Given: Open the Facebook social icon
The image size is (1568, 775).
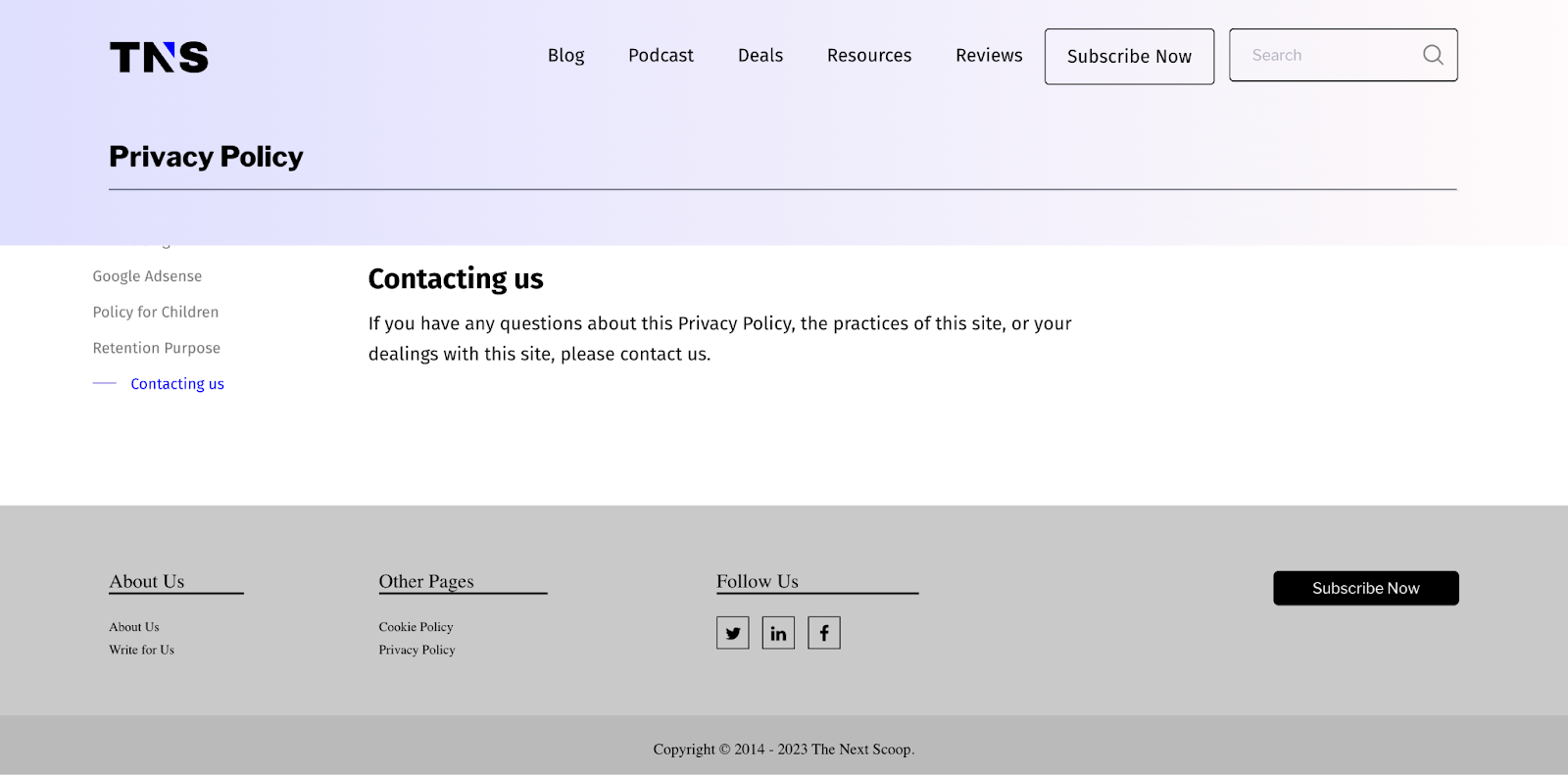Looking at the screenshot, I should tap(824, 633).
